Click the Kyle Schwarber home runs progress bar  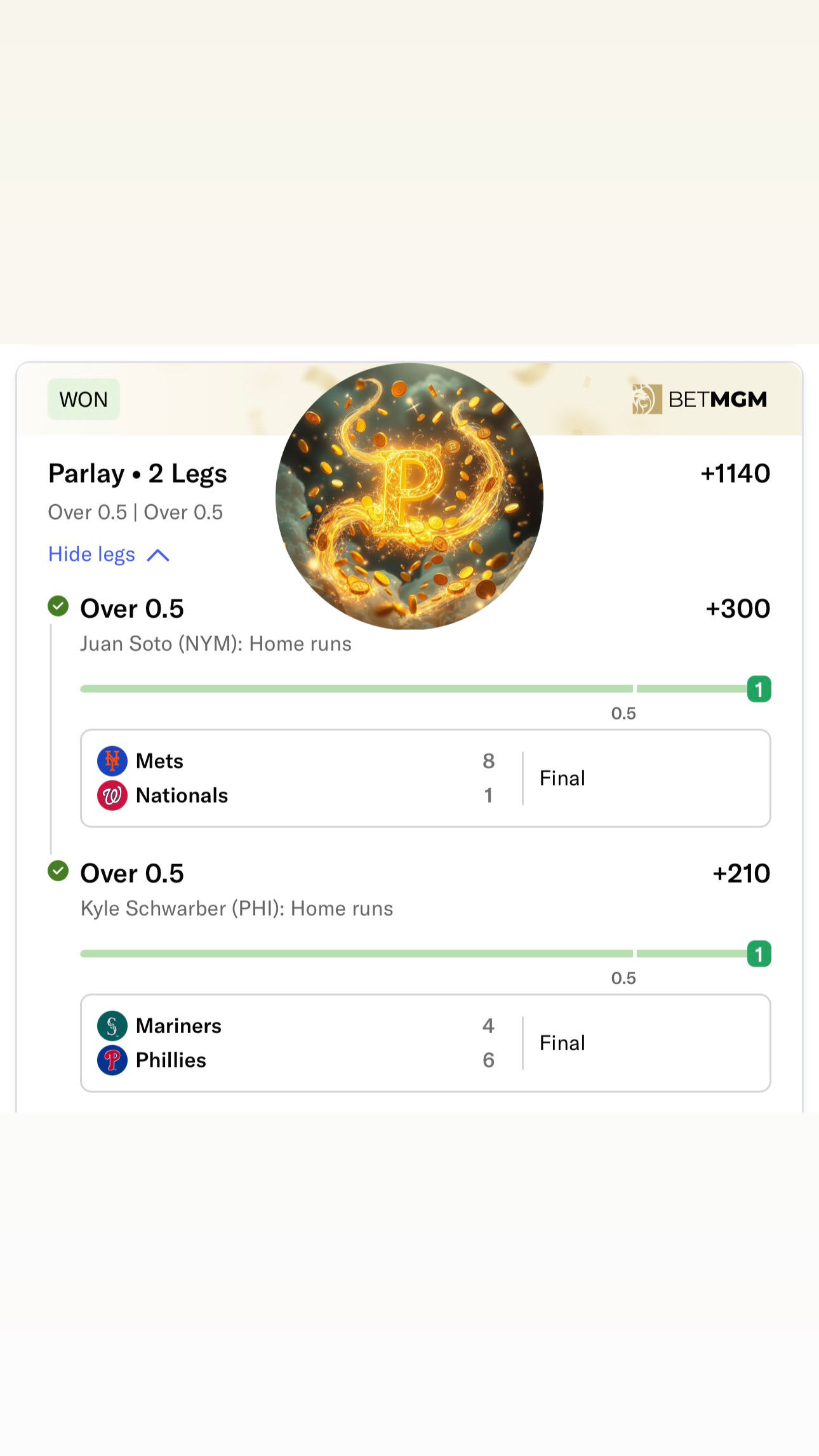tap(356, 954)
